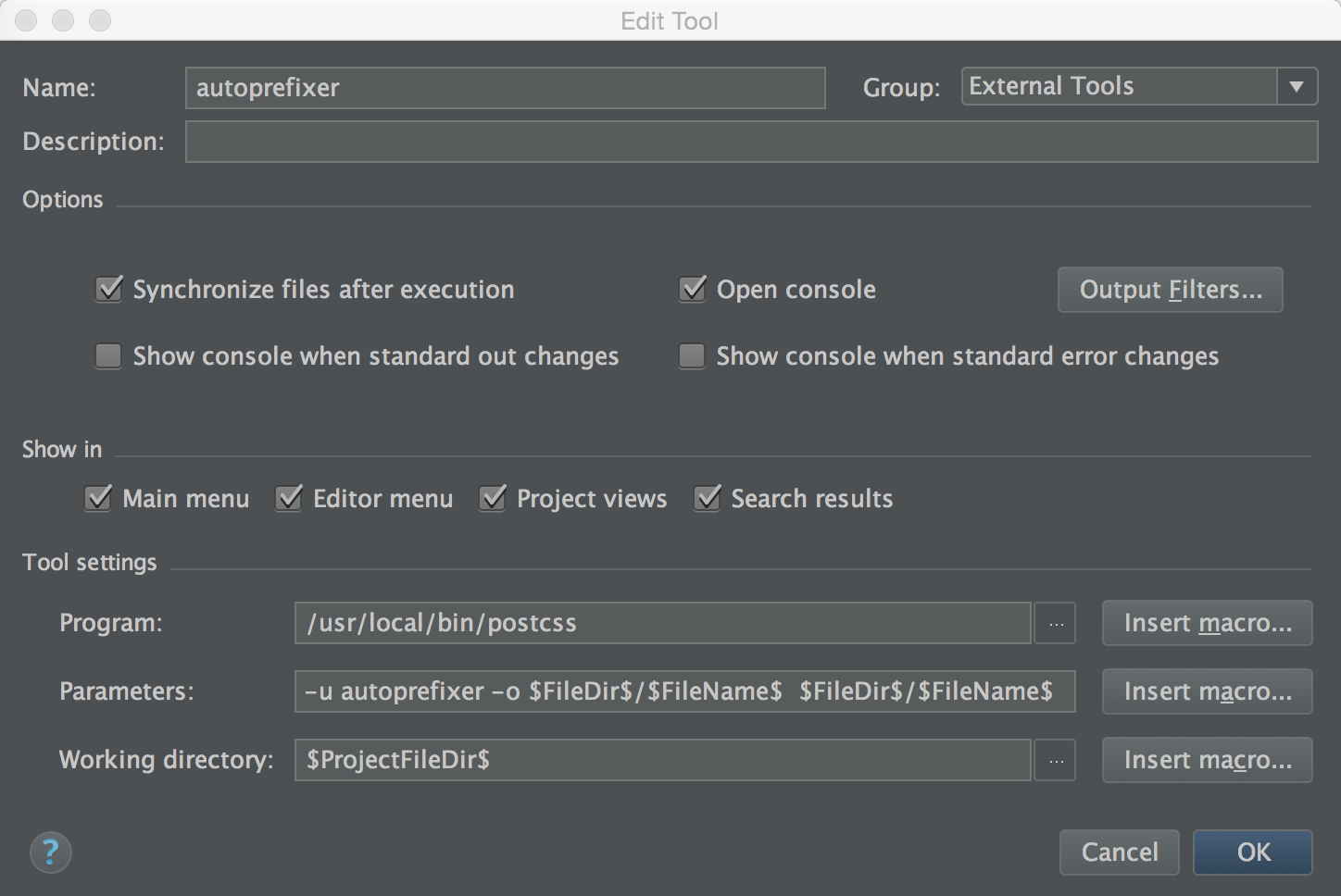The image size is (1341, 896).
Task: Browse for the Working directory
Action: [1055, 761]
